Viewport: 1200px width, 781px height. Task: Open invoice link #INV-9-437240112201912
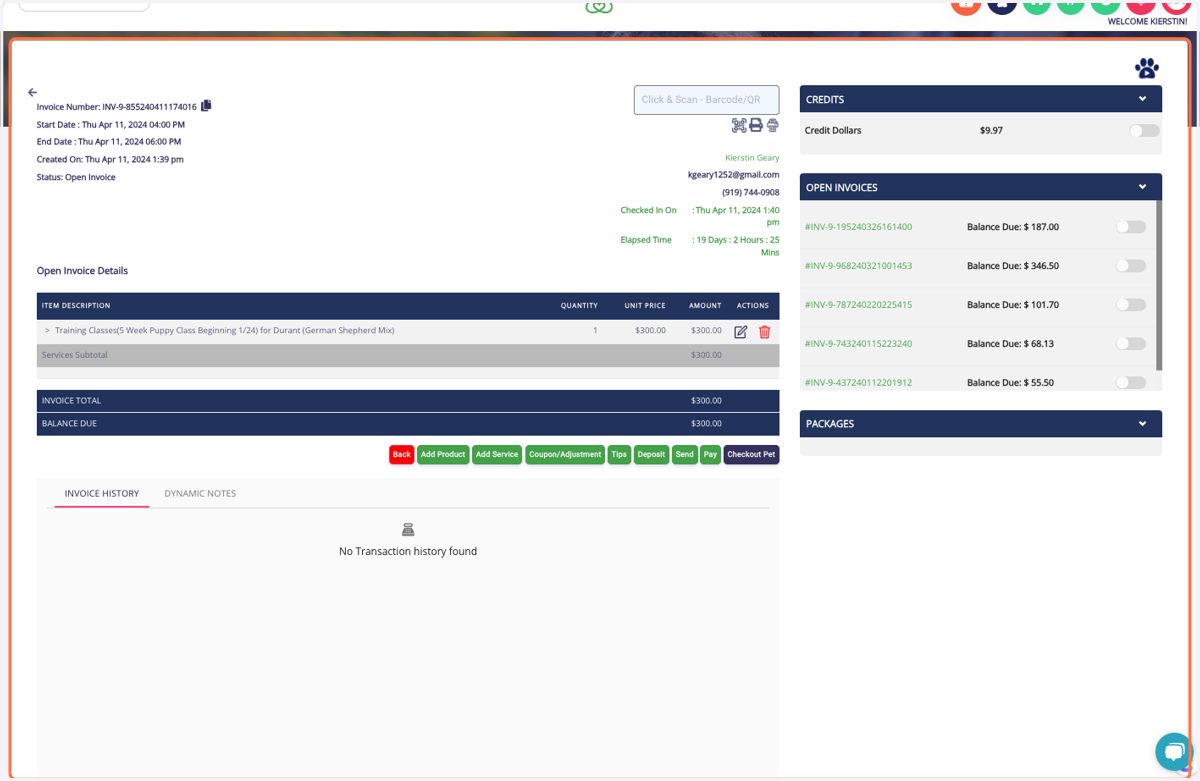858,383
